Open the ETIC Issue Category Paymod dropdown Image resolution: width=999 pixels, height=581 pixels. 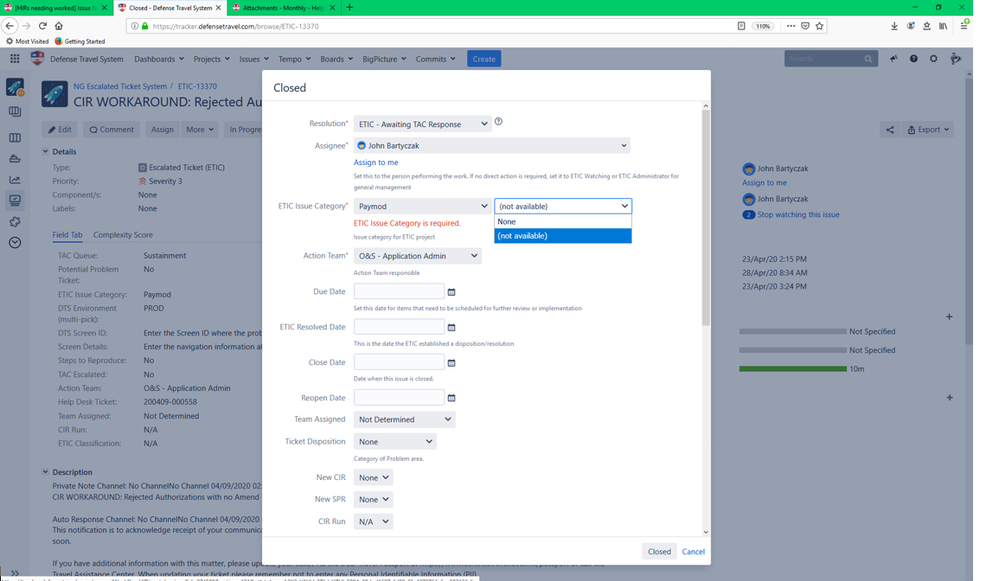[x=422, y=206]
